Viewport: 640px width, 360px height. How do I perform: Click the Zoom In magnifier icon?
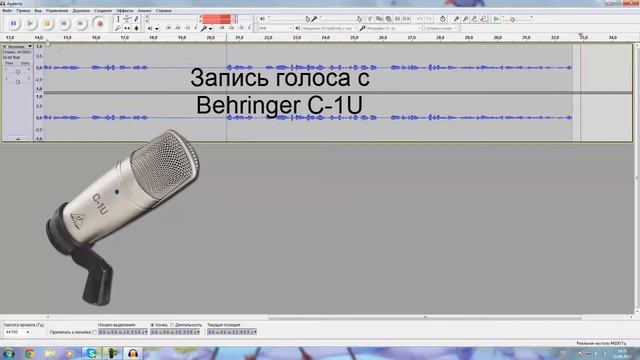point(456,19)
